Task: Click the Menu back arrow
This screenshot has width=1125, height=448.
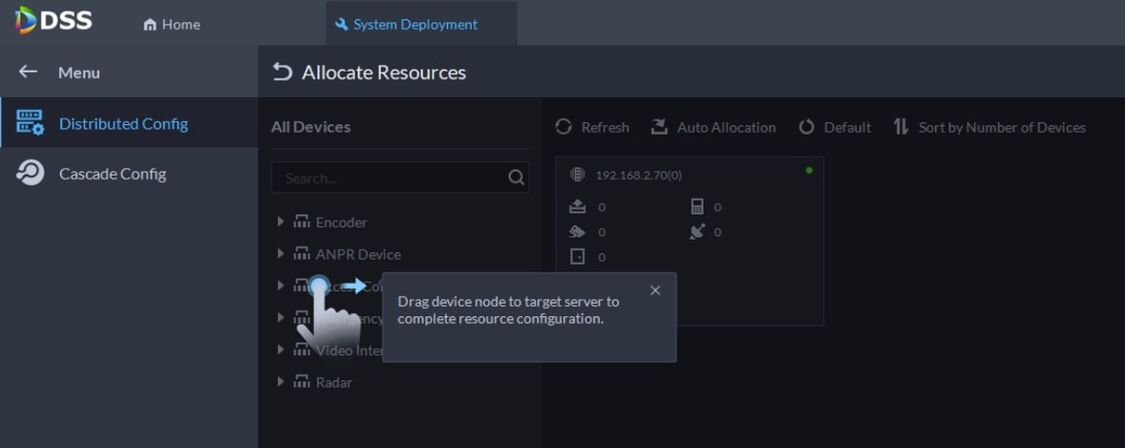Action: (x=28, y=72)
